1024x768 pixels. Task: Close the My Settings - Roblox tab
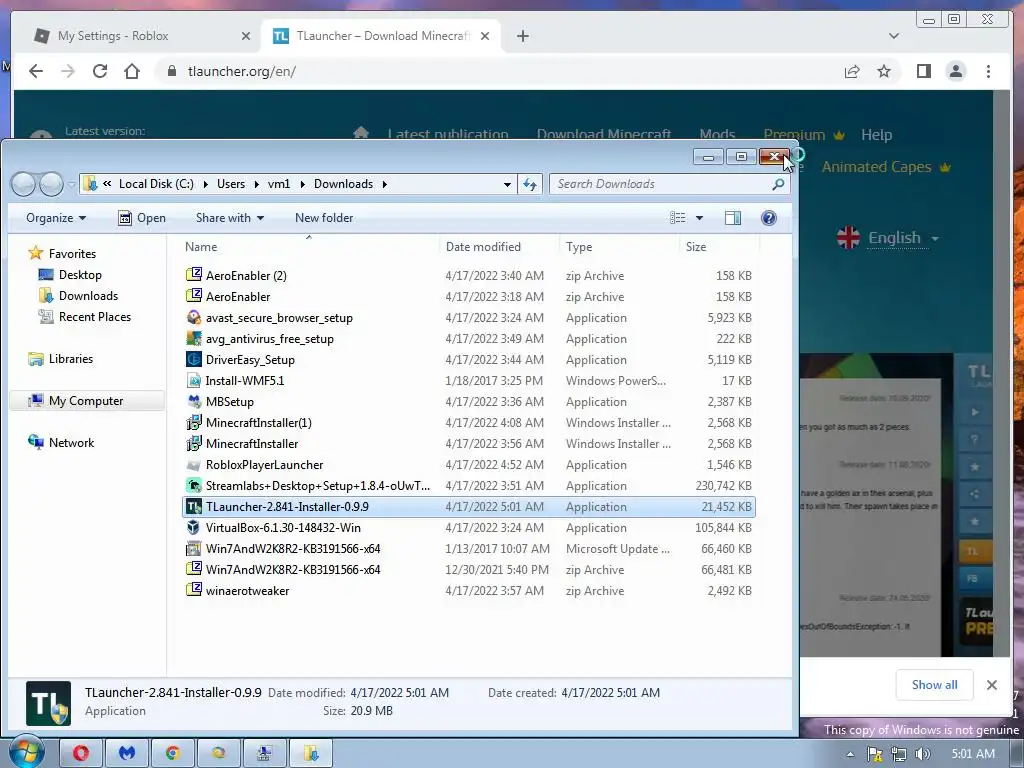tap(246, 36)
